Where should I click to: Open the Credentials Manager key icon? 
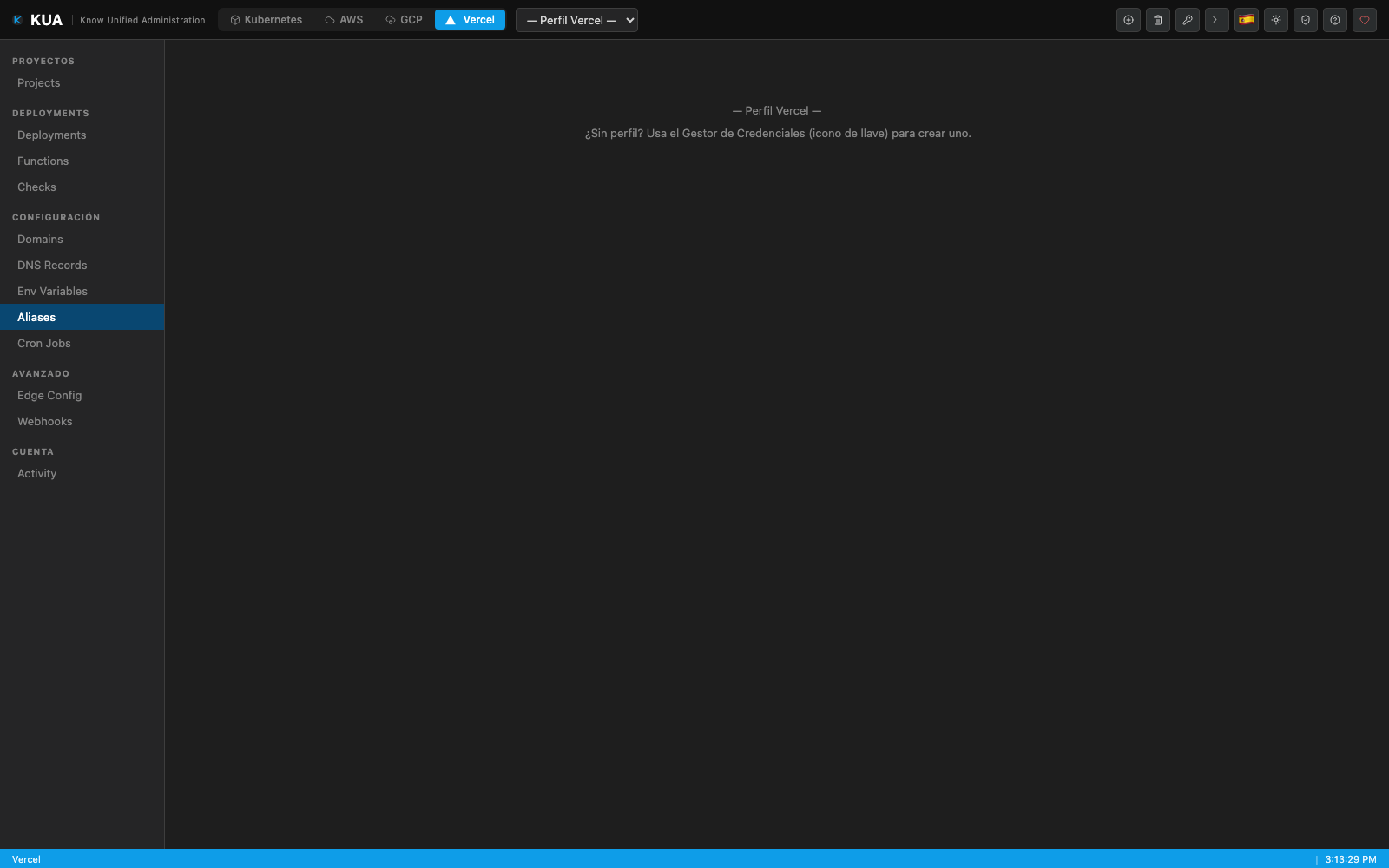(x=1188, y=20)
